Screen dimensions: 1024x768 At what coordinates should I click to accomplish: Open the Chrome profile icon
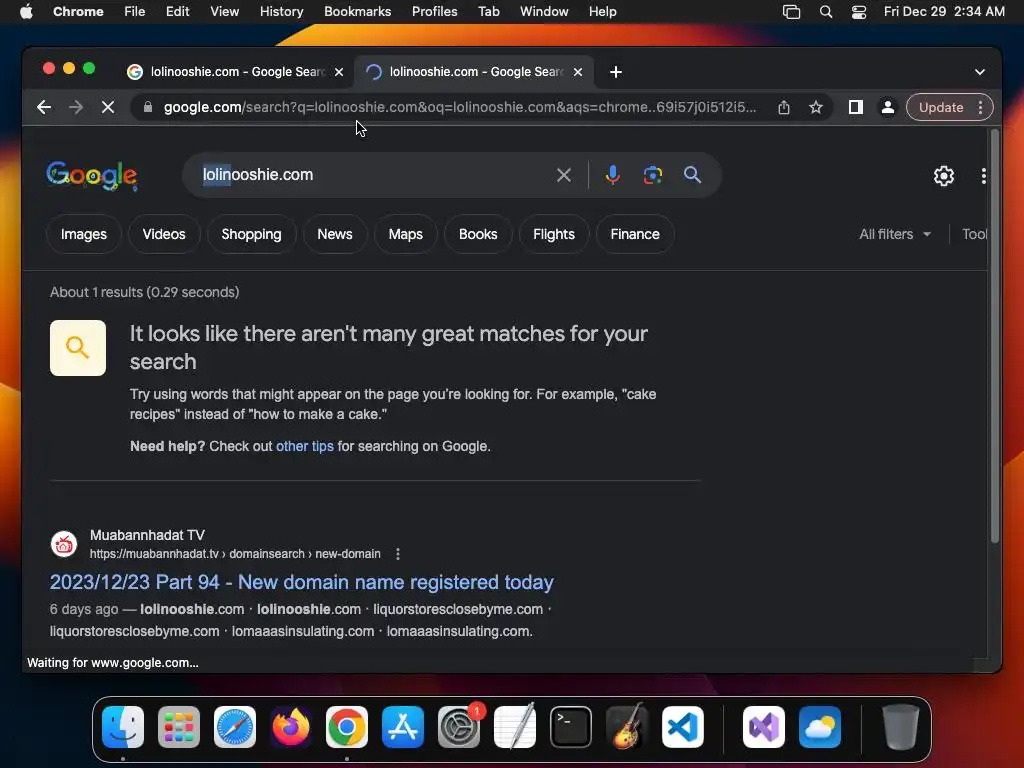tap(888, 107)
